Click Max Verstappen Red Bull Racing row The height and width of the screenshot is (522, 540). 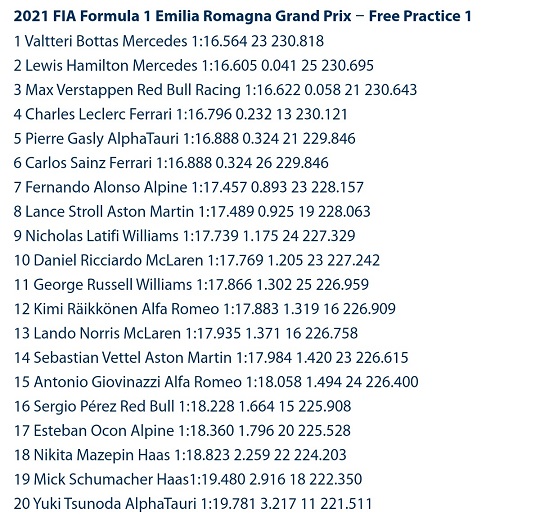[x=215, y=90]
